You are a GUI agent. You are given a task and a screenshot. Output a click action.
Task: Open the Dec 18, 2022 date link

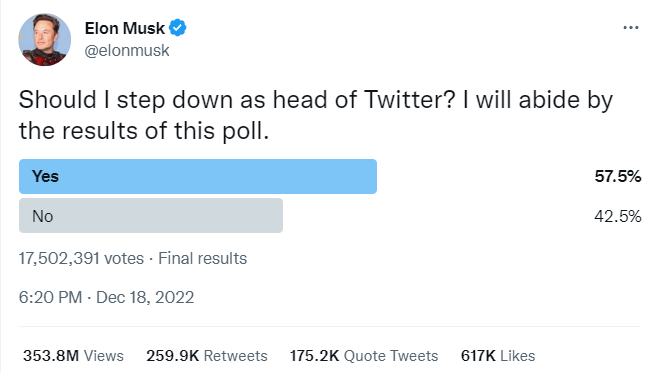(145, 297)
